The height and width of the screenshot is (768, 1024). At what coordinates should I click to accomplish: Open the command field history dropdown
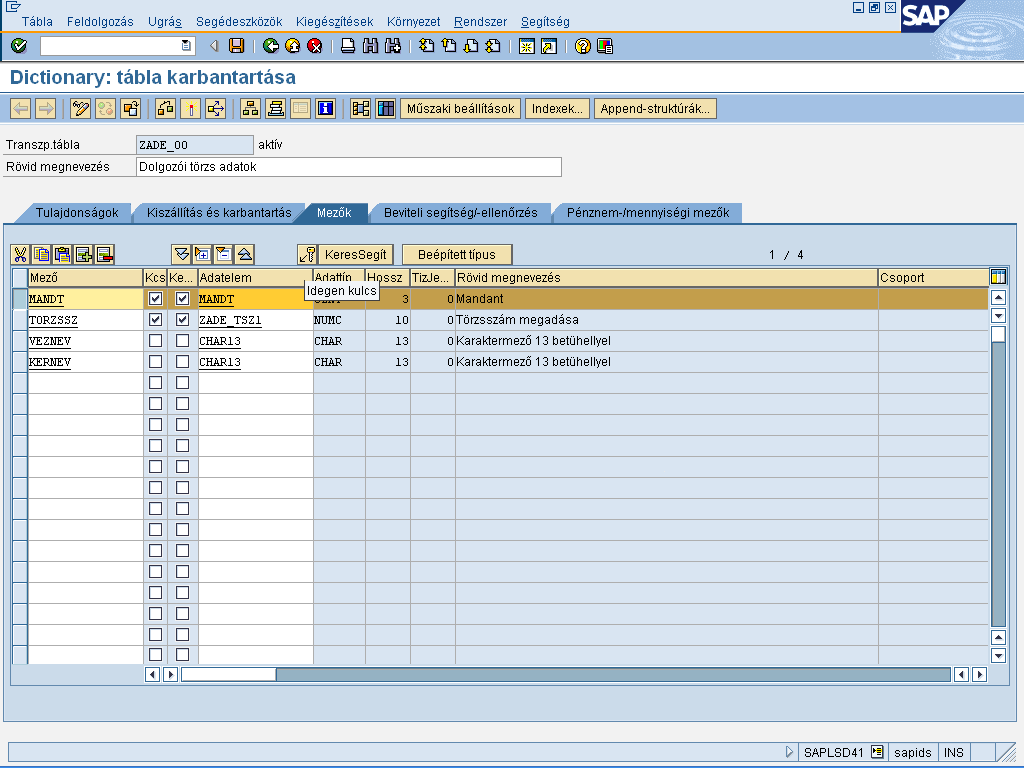coord(186,46)
